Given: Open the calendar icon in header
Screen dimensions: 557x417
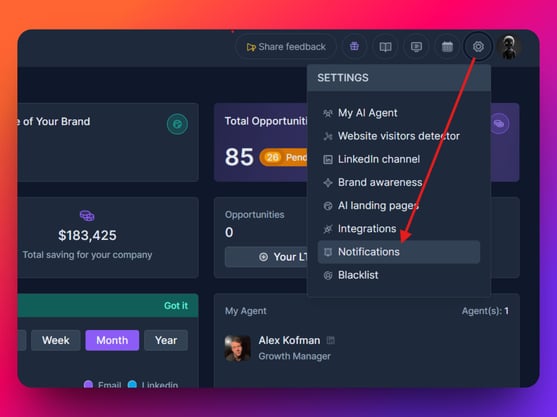Looking at the screenshot, I should (x=447, y=47).
